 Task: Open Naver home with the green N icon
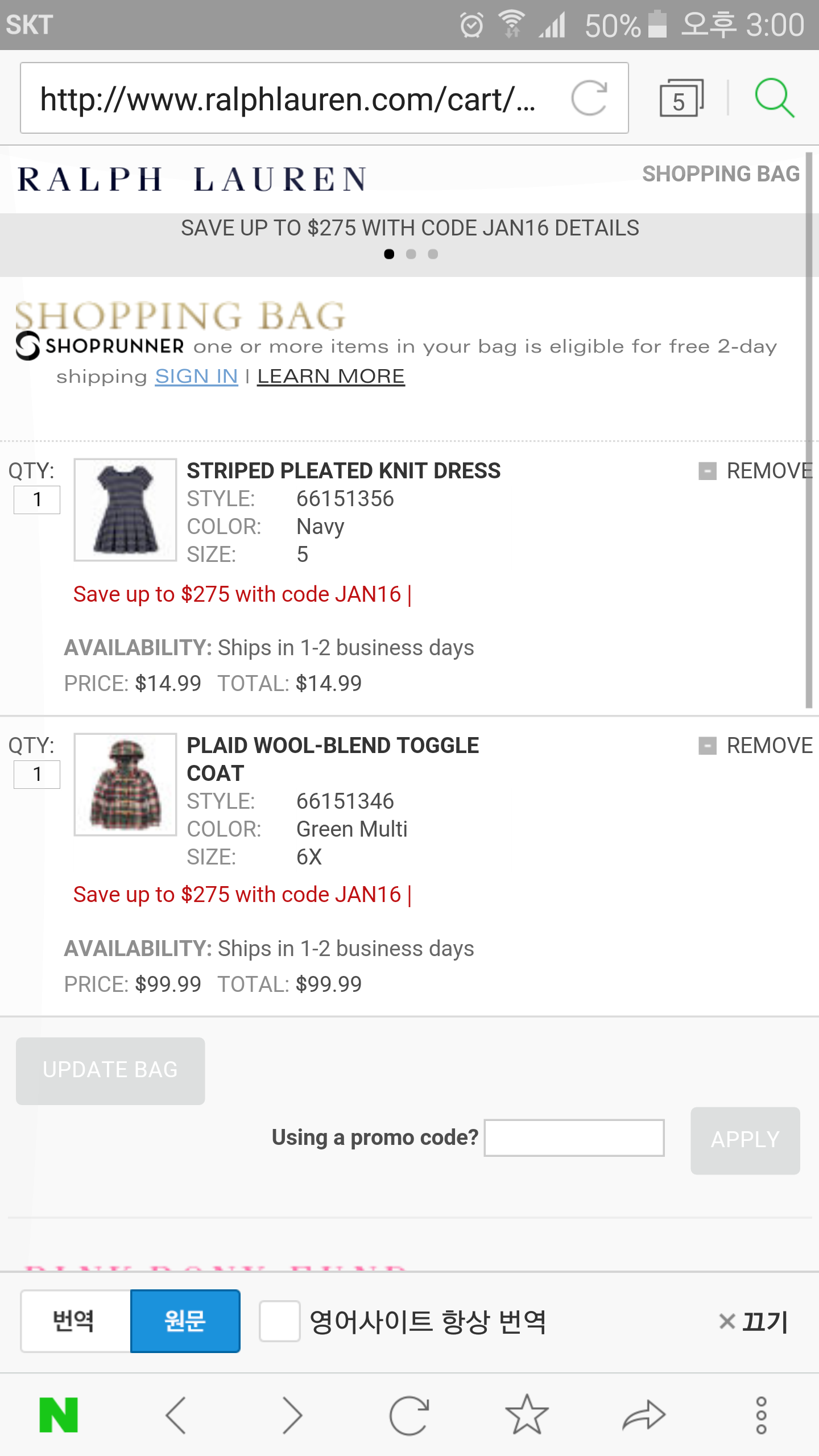pyautogui.click(x=59, y=1415)
